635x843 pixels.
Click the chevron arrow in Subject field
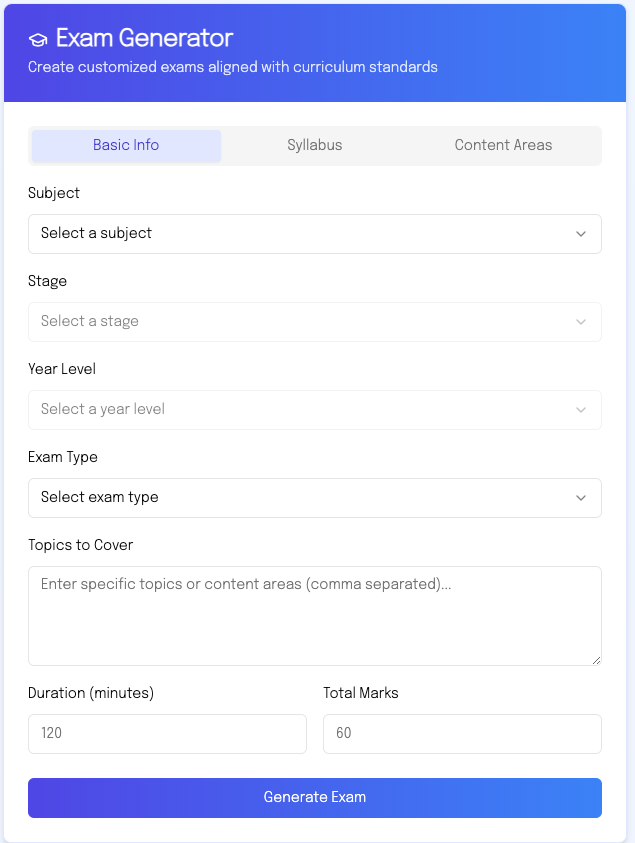tap(581, 234)
